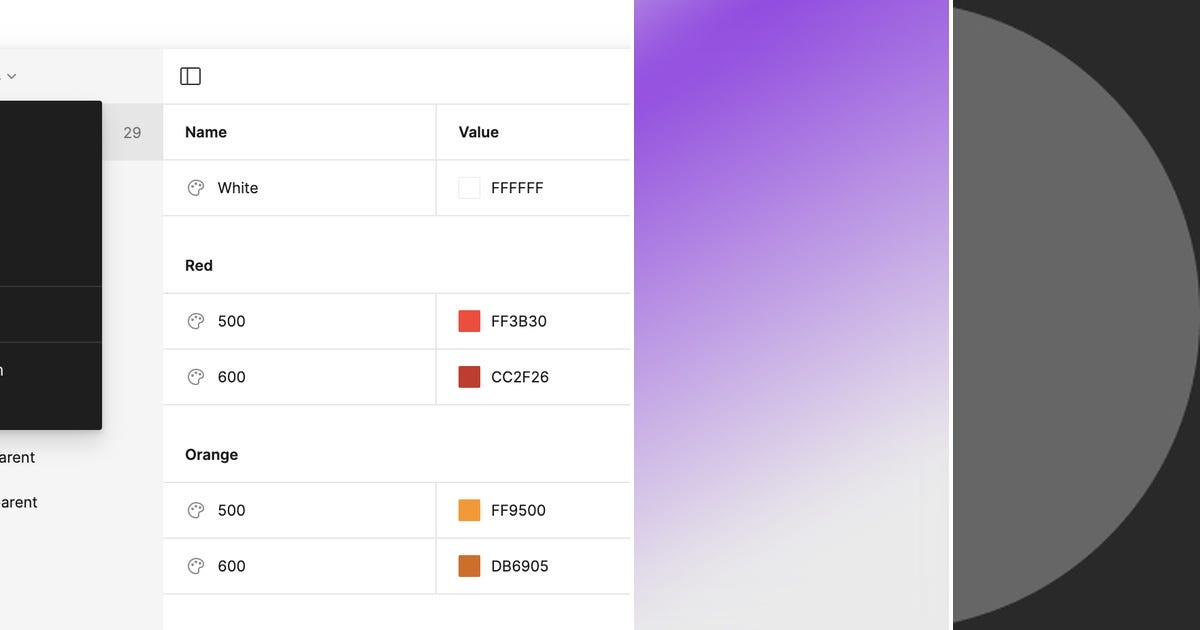Select the color variable icon next to Red 500
Viewport: 1200px width, 630px height.
tap(196, 321)
